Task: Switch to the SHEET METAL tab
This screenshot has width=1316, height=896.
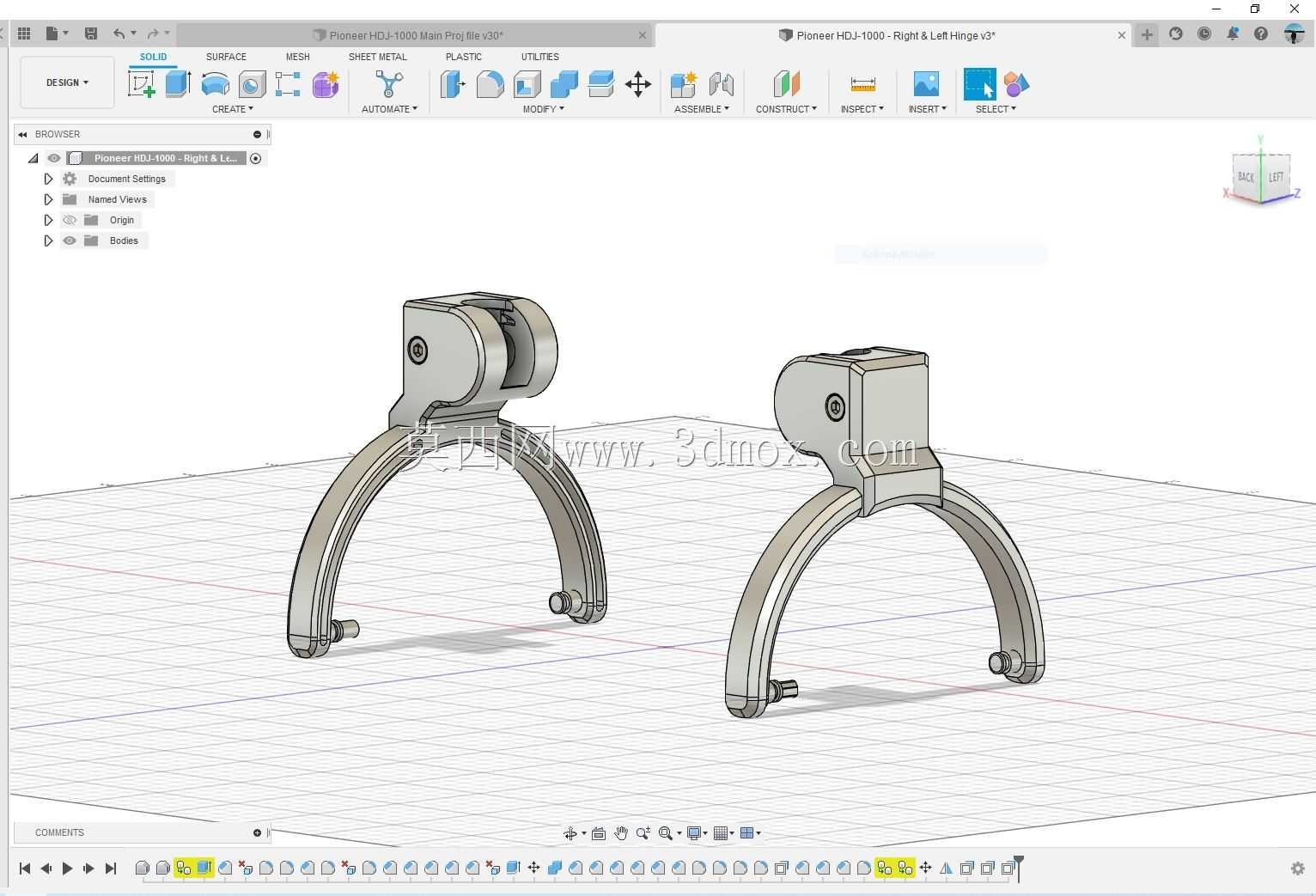Action: point(377,57)
